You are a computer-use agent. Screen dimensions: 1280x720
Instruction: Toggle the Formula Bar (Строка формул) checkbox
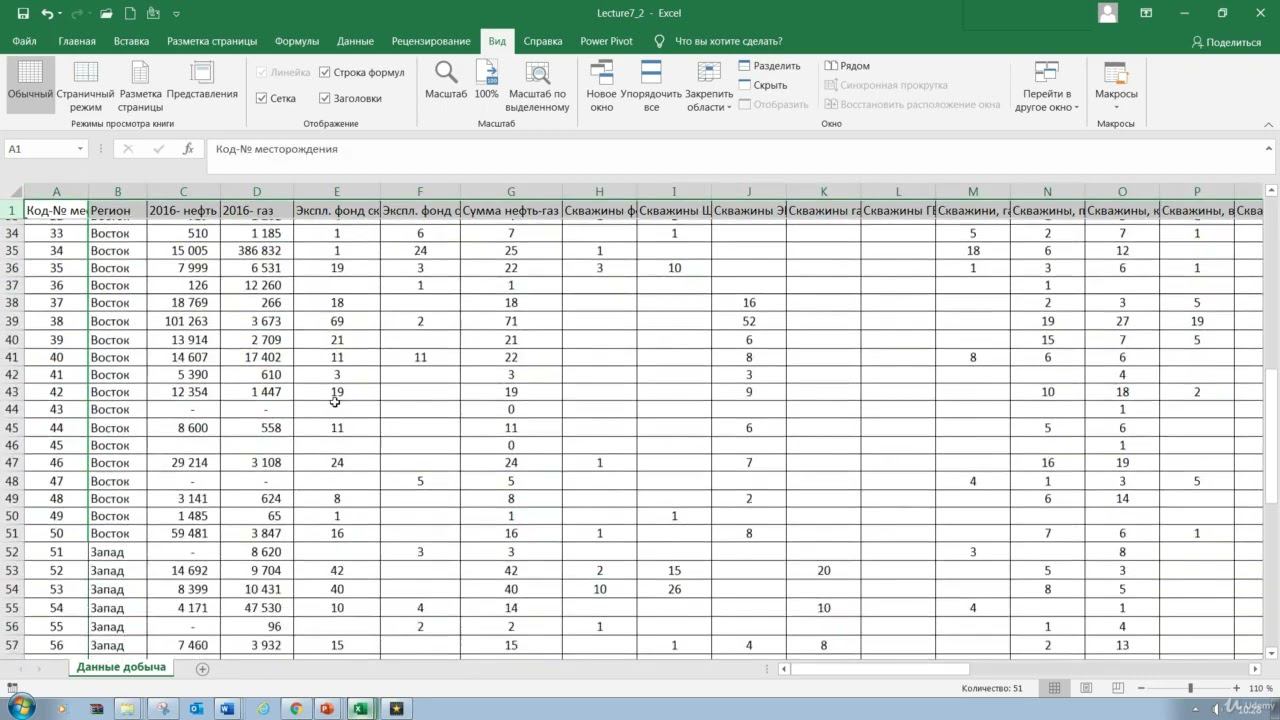326,73
